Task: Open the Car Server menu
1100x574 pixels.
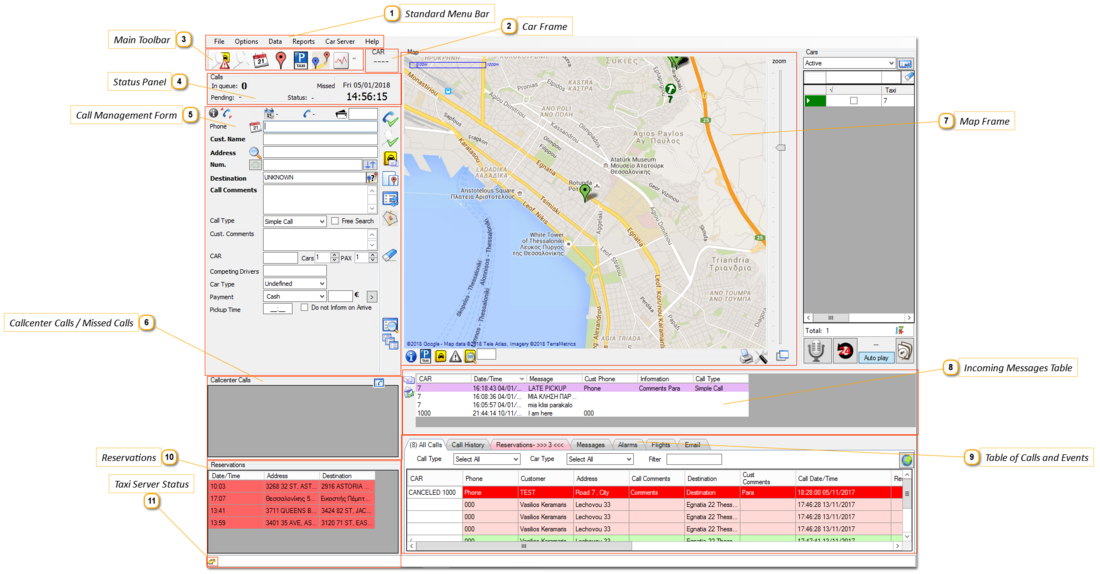Action: 340,41
